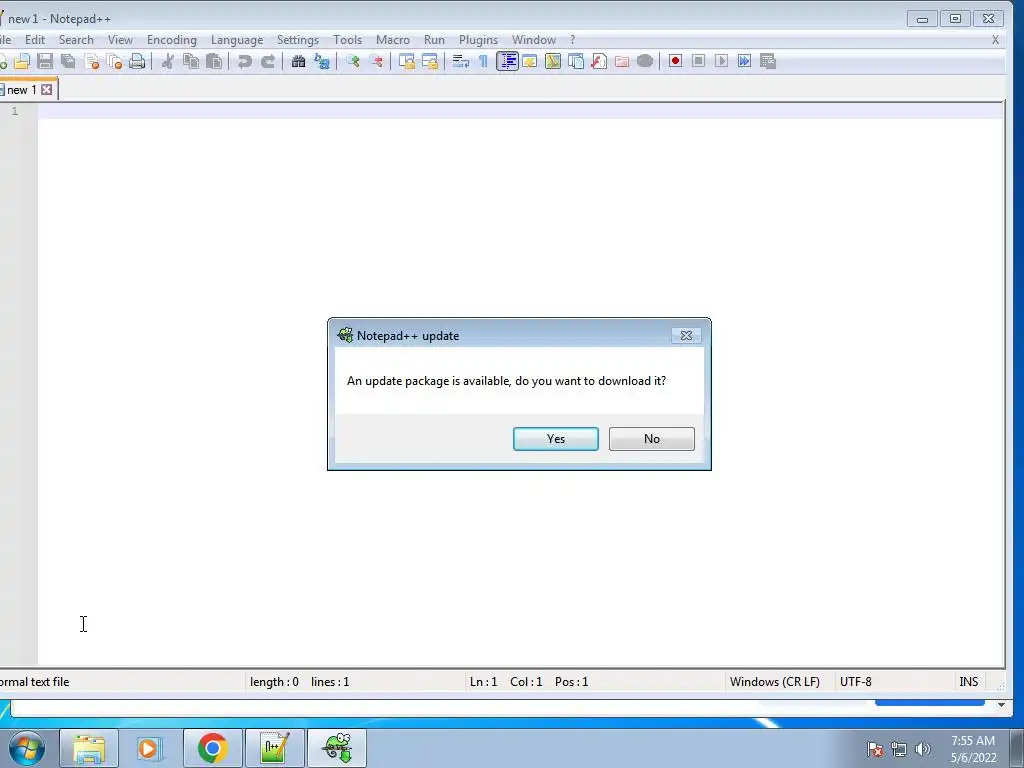Click Yes to download the update
1024x768 pixels.
(x=556, y=439)
